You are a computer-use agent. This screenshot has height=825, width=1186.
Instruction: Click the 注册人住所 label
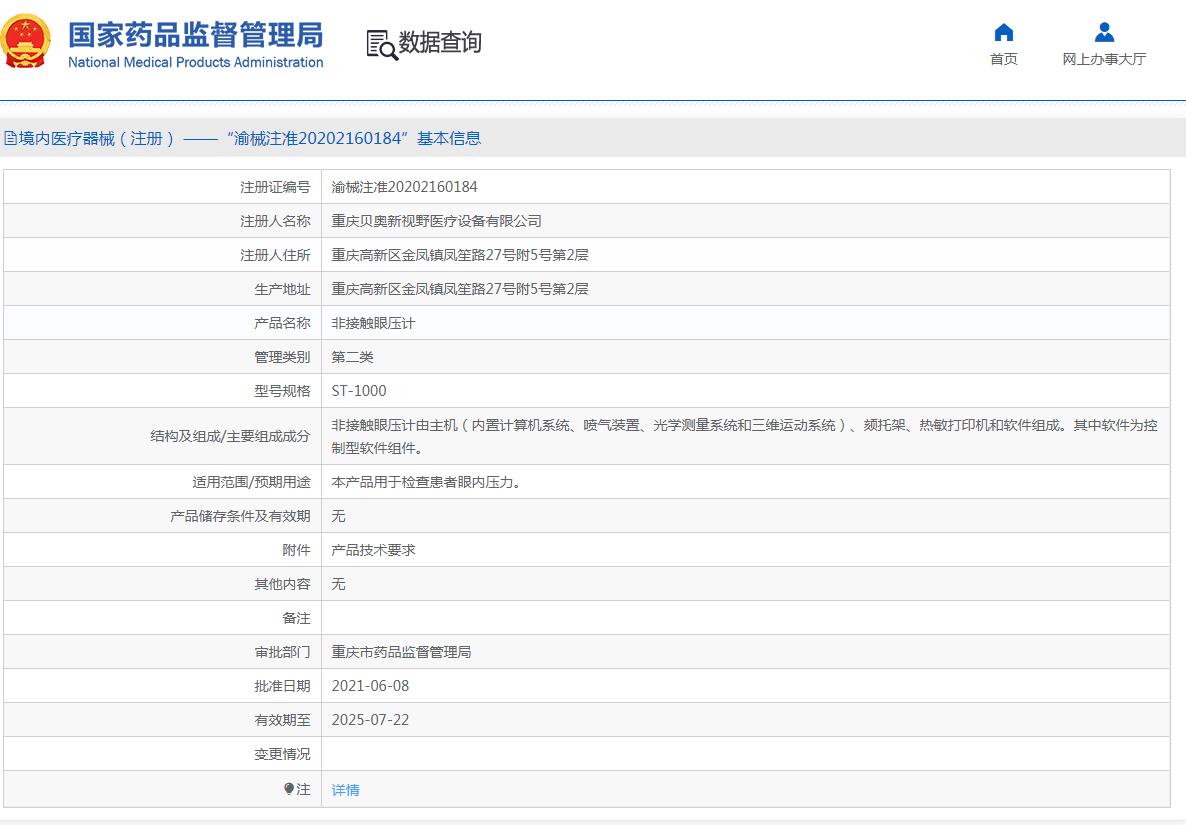275,255
